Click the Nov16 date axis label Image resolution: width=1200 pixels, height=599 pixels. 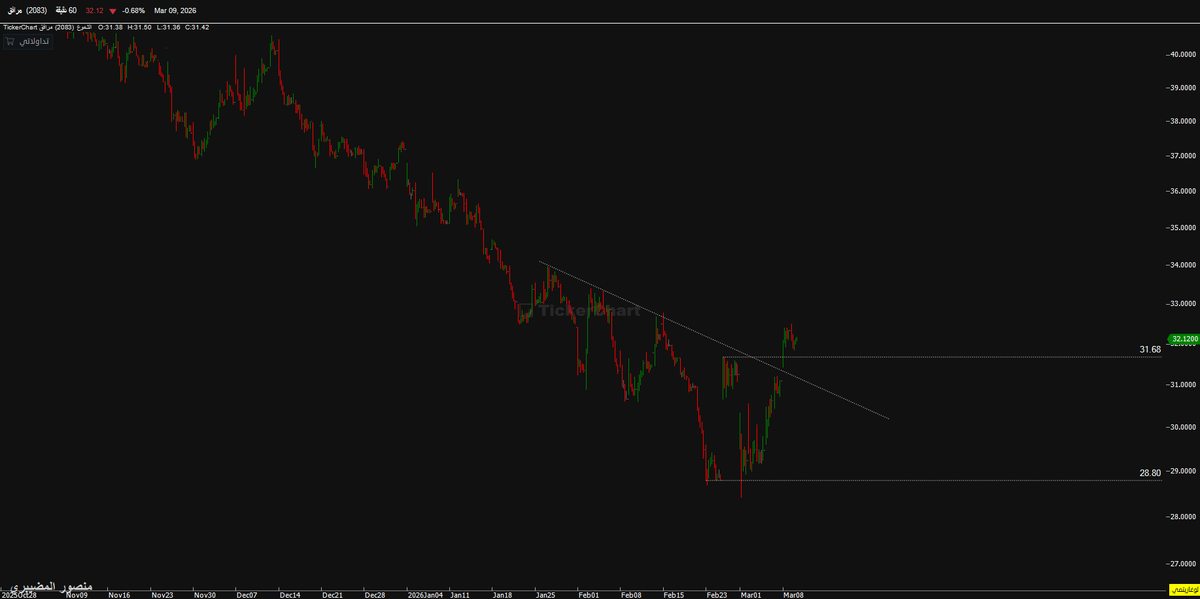pos(119,594)
